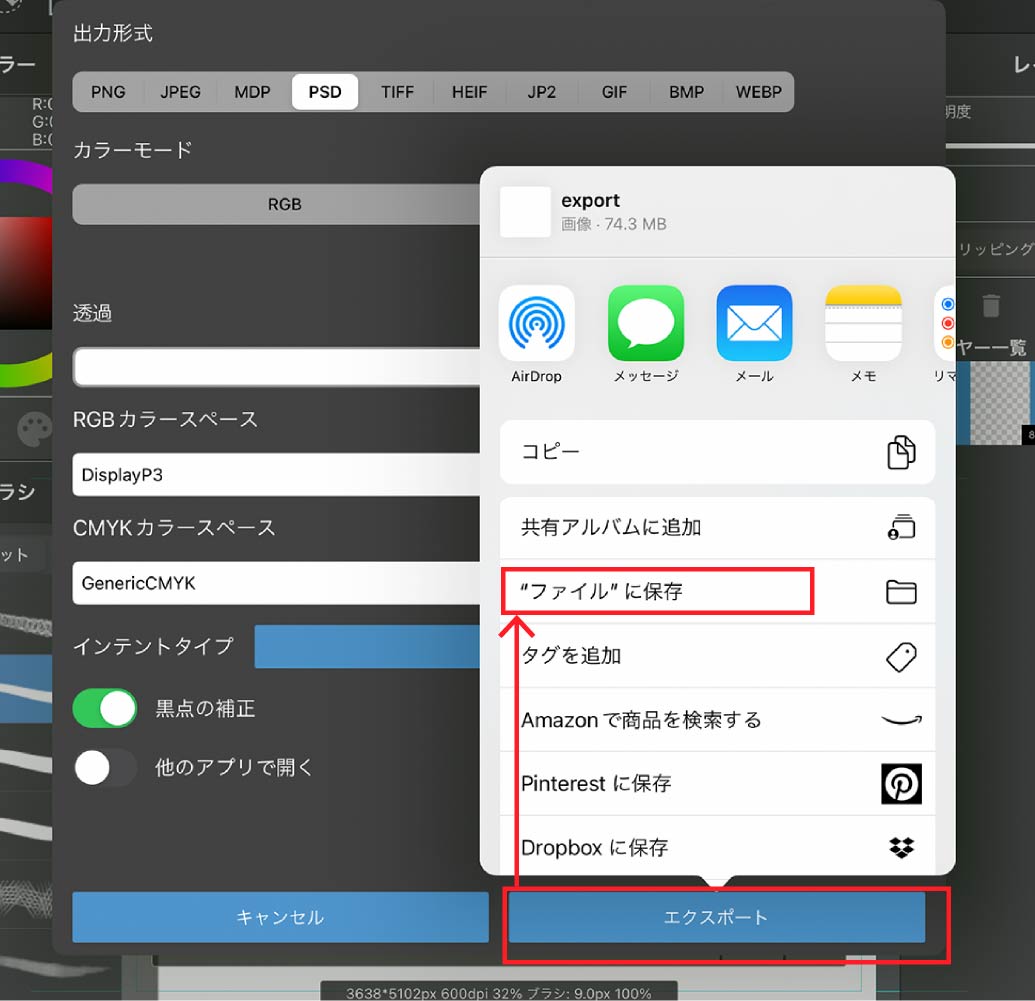Share via the Messages app icon
This screenshot has width=1035, height=1001.
(645, 324)
